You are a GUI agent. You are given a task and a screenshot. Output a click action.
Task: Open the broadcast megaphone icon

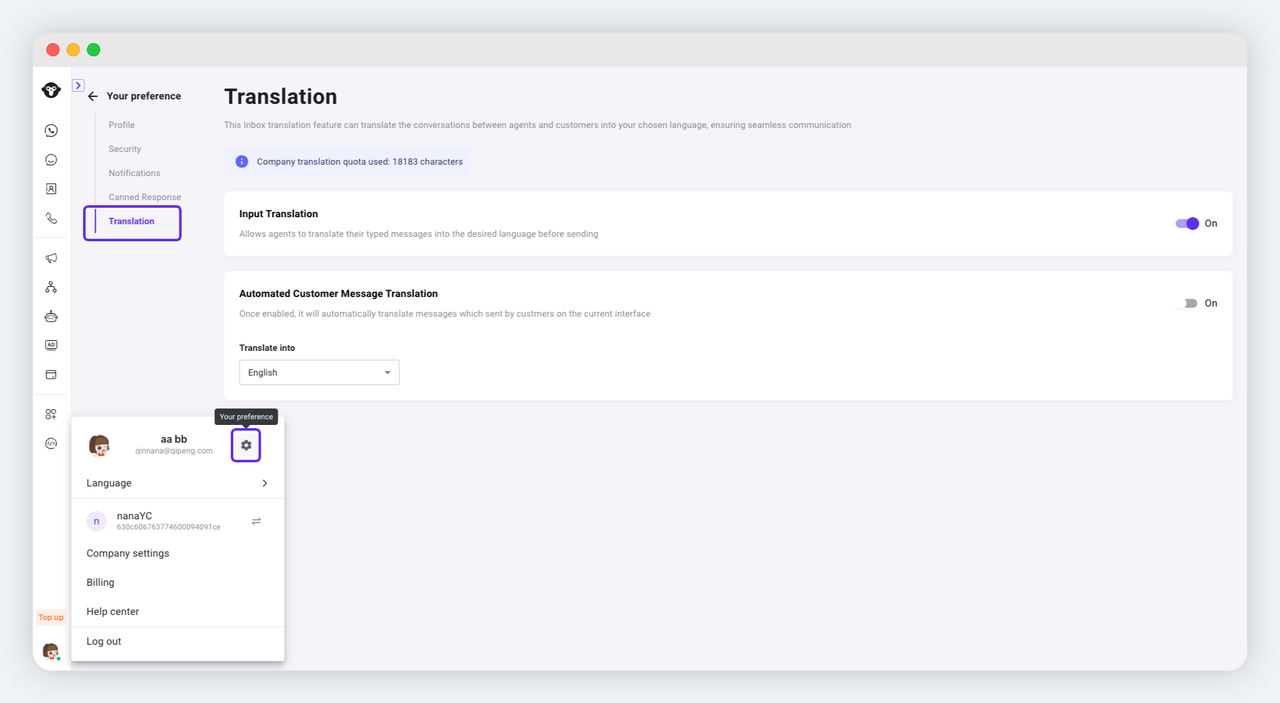tap(51, 258)
